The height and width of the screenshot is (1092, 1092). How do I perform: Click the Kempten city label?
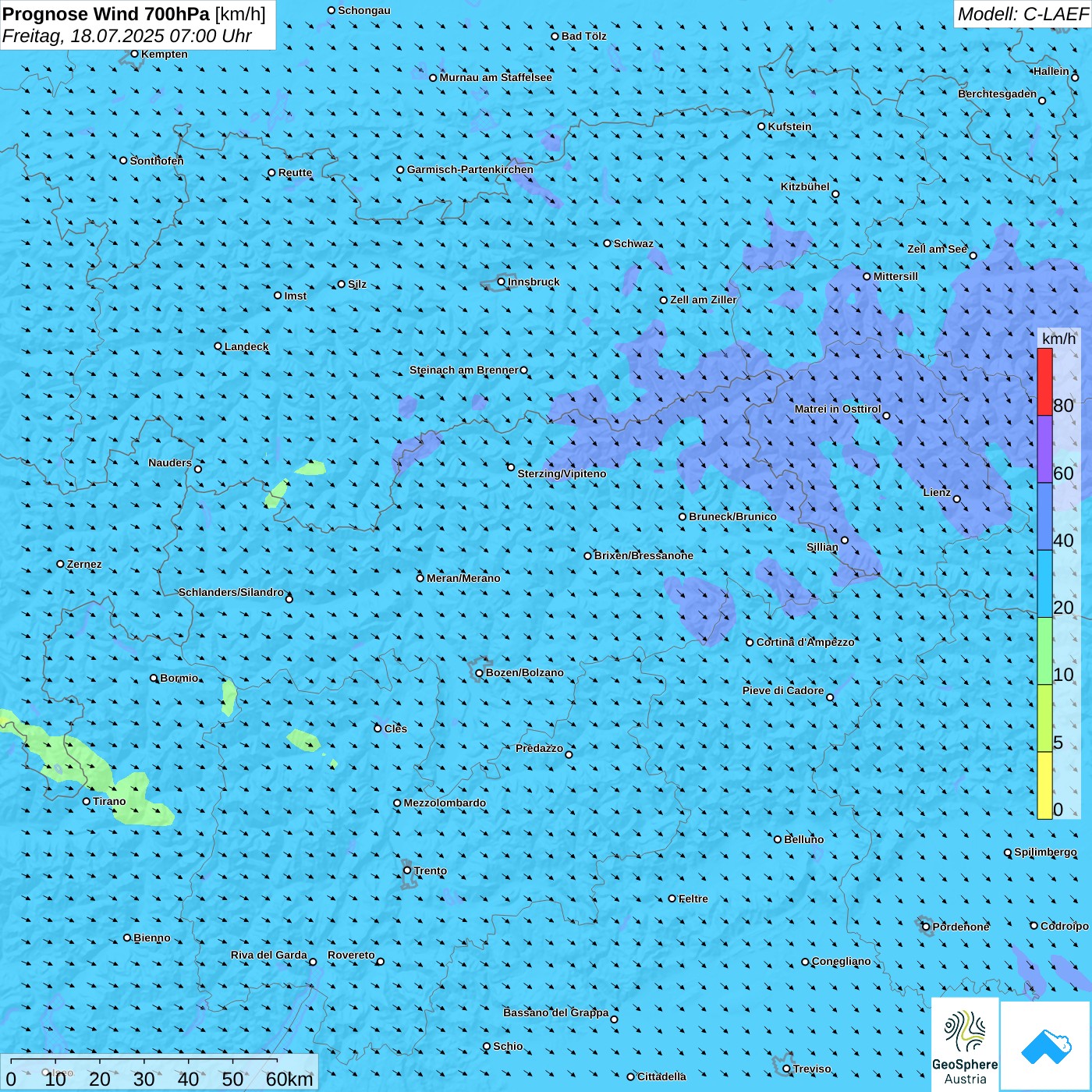[x=165, y=54]
